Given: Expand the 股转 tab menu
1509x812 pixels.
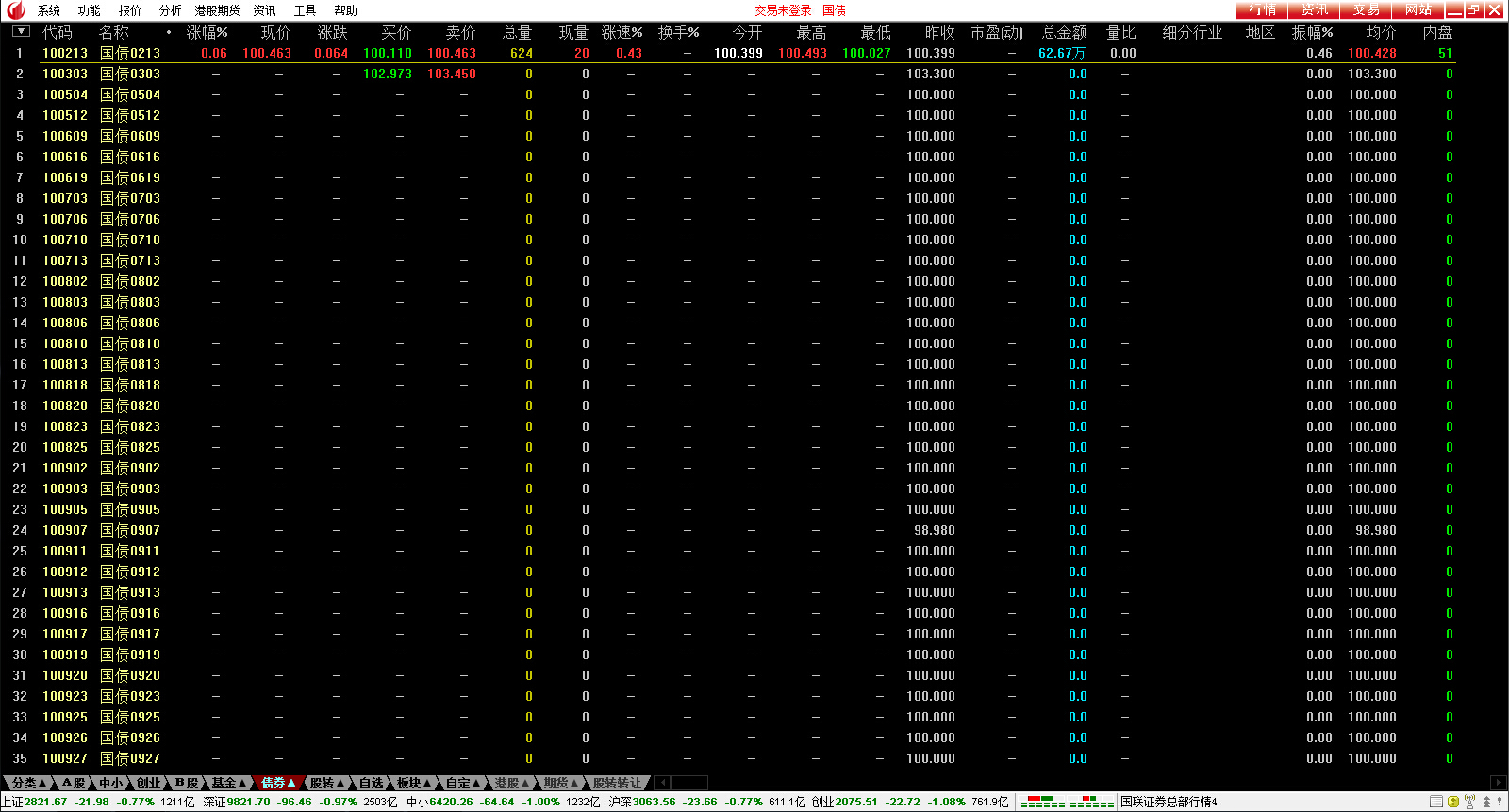Looking at the screenshot, I should tap(327, 783).
